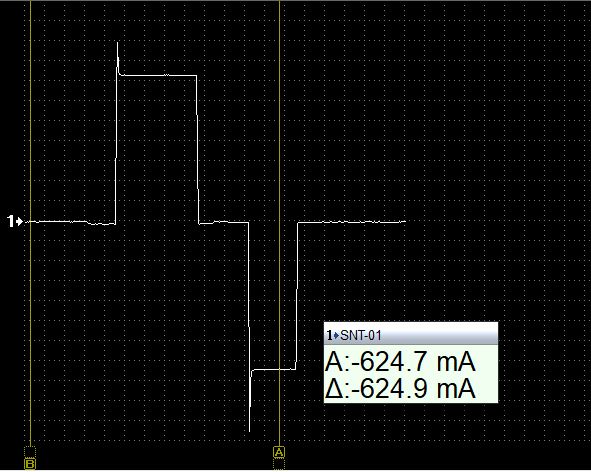Select the cursor A label marker

pyautogui.click(x=279, y=452)
